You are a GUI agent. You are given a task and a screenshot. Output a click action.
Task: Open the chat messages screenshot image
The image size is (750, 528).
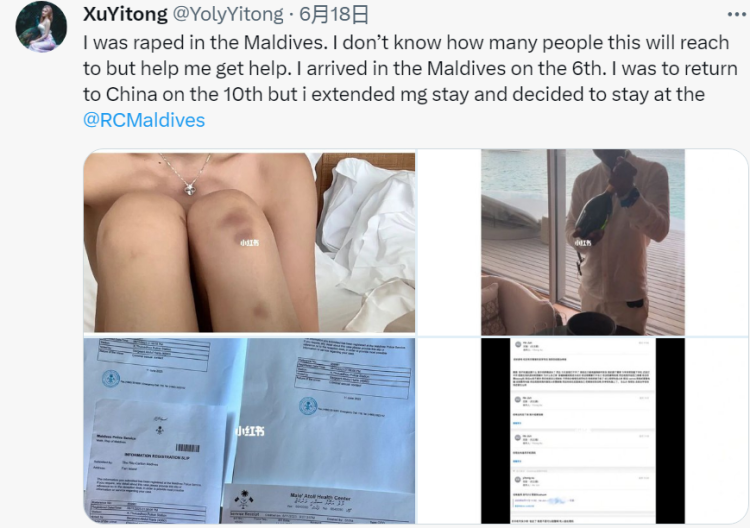click(583, 431)
